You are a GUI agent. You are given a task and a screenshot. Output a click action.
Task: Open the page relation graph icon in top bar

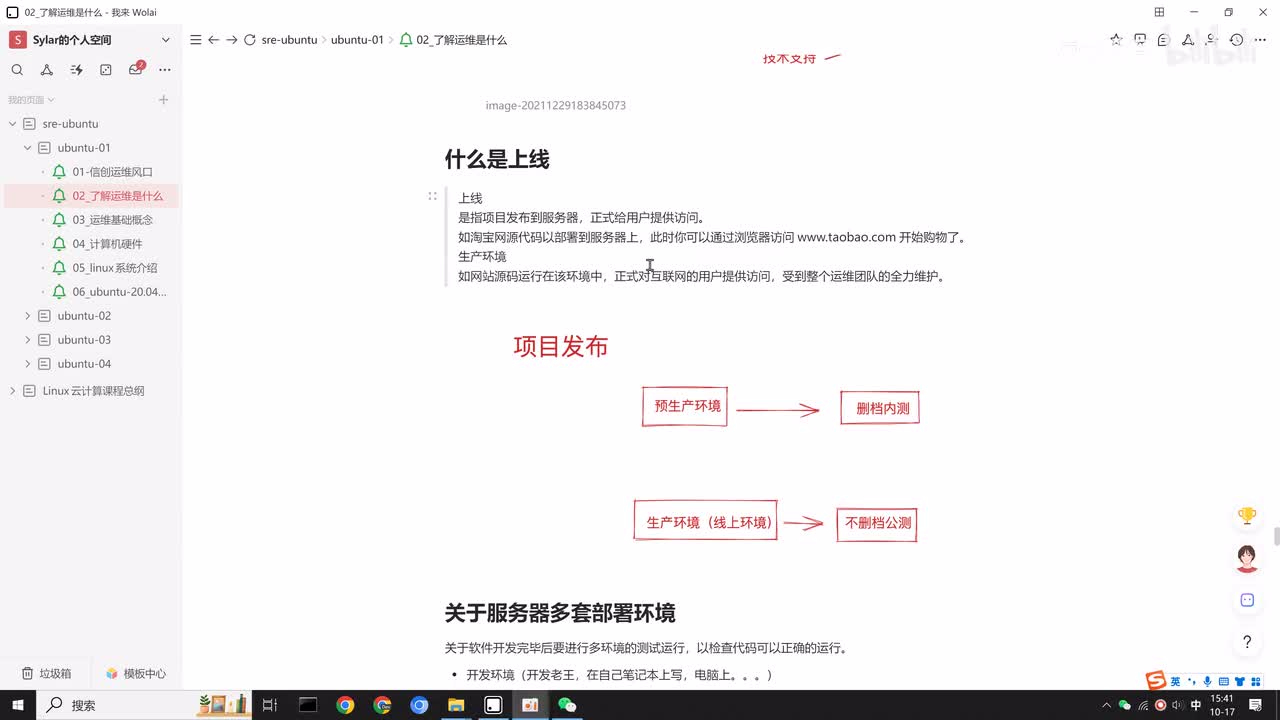1188,40
